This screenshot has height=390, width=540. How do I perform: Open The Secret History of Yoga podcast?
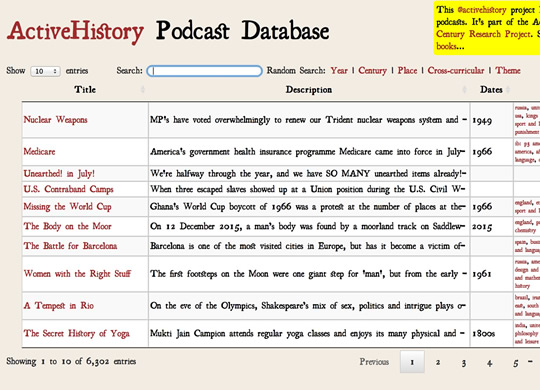76,333
